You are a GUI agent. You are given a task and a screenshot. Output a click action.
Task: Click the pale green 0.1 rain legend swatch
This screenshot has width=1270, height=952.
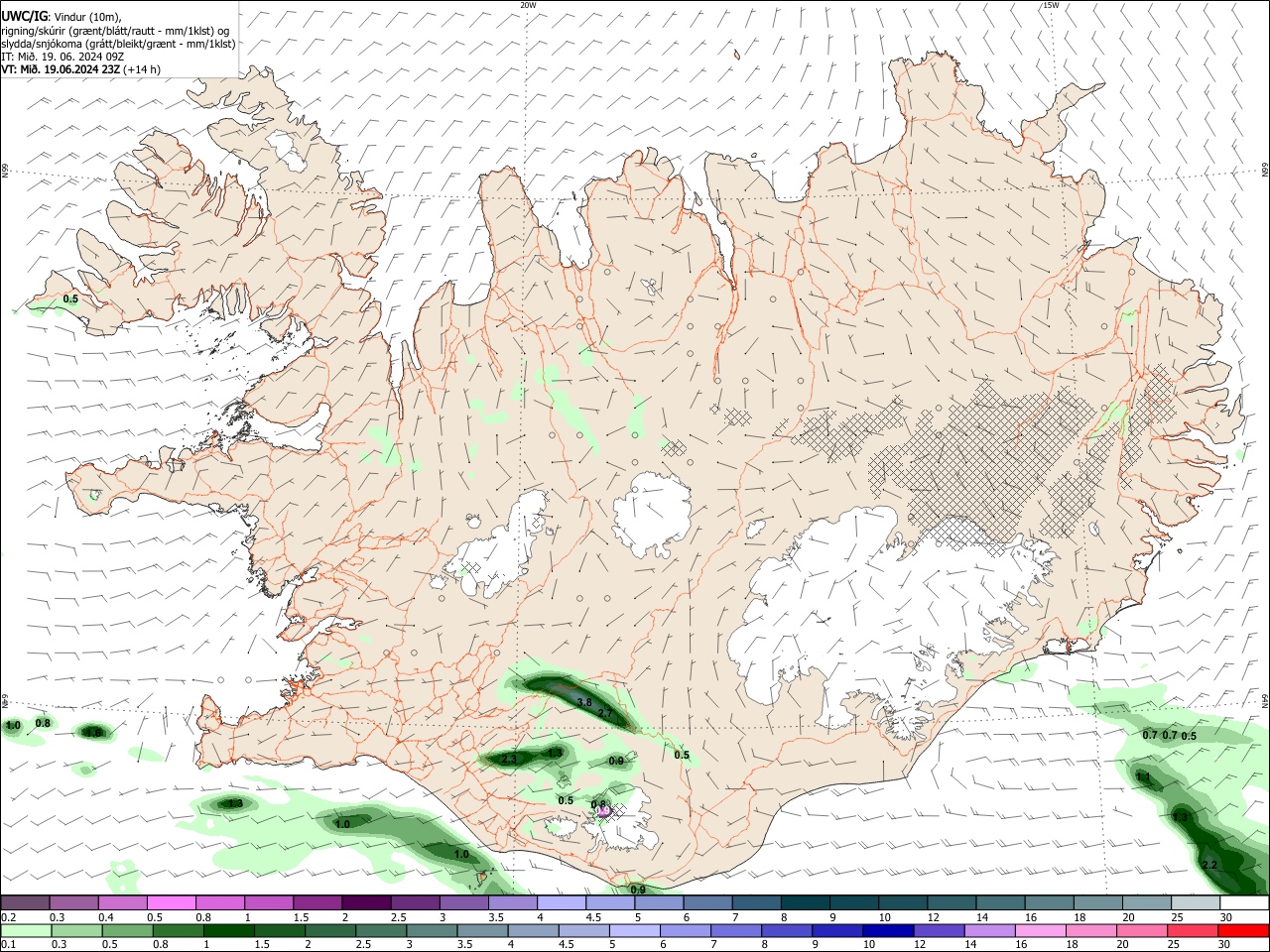pos(27,930)
